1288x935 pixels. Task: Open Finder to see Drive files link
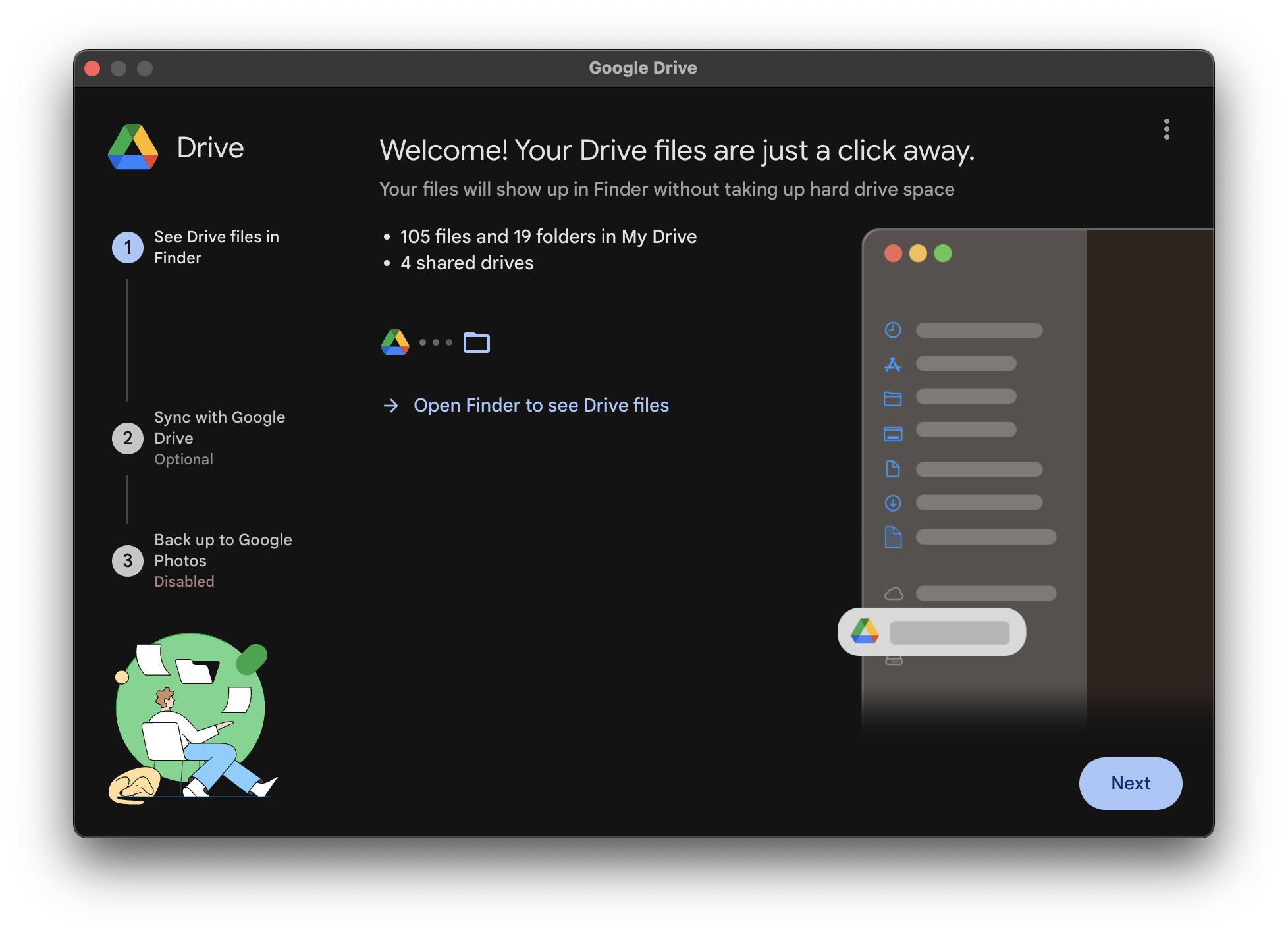click(541, 405)
